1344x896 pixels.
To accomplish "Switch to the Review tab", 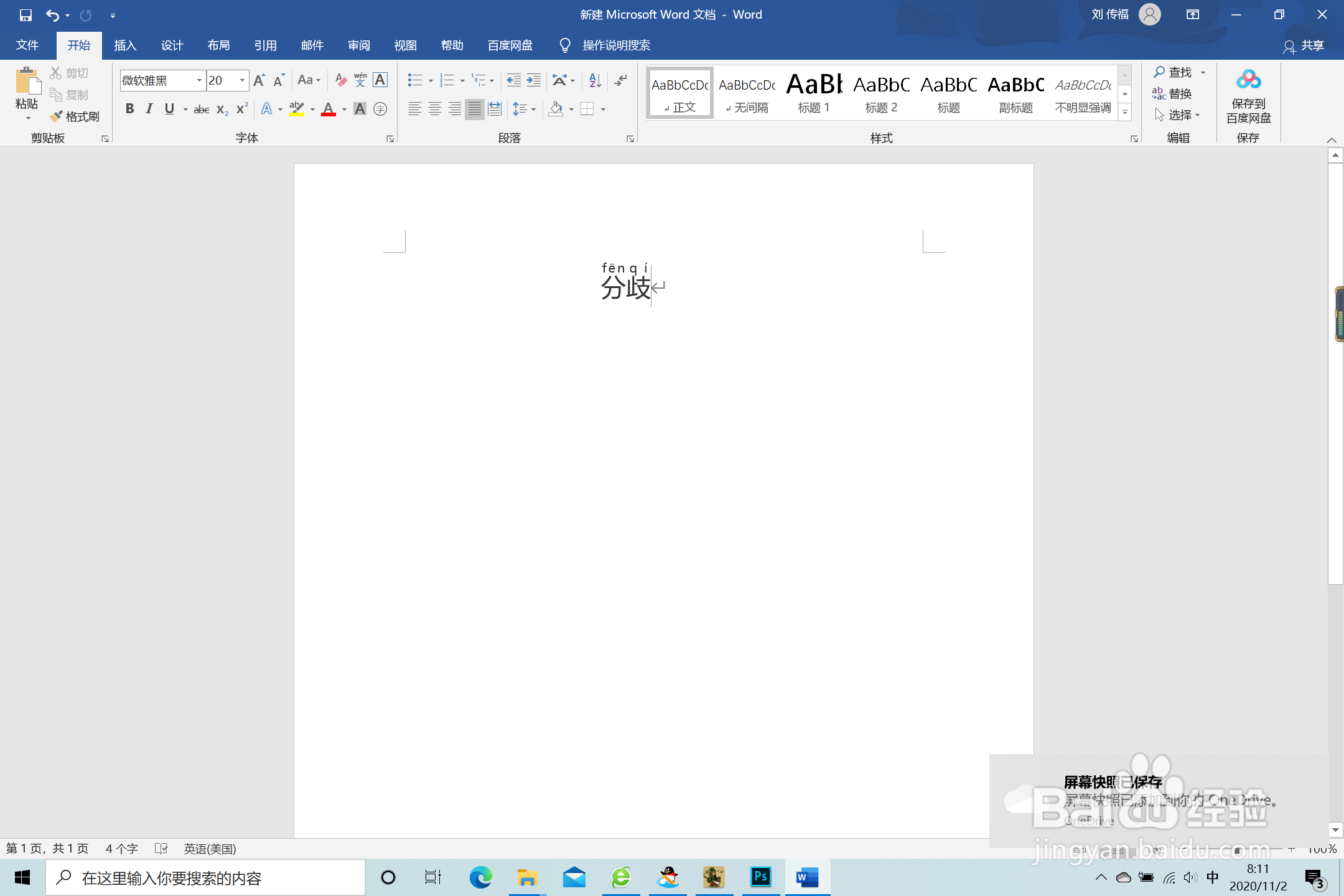I will pyautogui.click(x=358, y=45).
